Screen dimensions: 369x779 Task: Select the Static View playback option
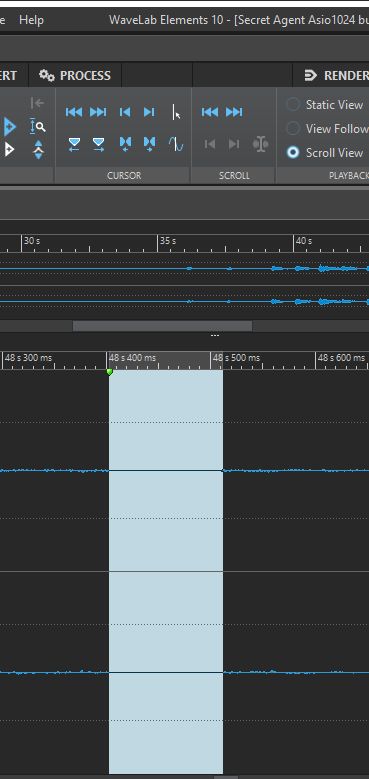click(x=326, y=105)
